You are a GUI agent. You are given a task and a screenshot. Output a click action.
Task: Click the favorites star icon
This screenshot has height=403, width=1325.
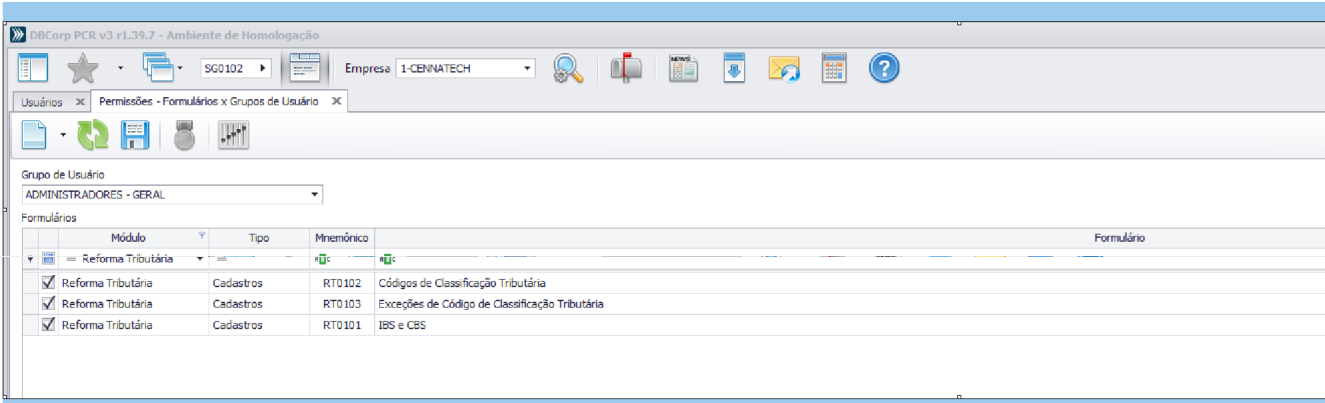82,69
